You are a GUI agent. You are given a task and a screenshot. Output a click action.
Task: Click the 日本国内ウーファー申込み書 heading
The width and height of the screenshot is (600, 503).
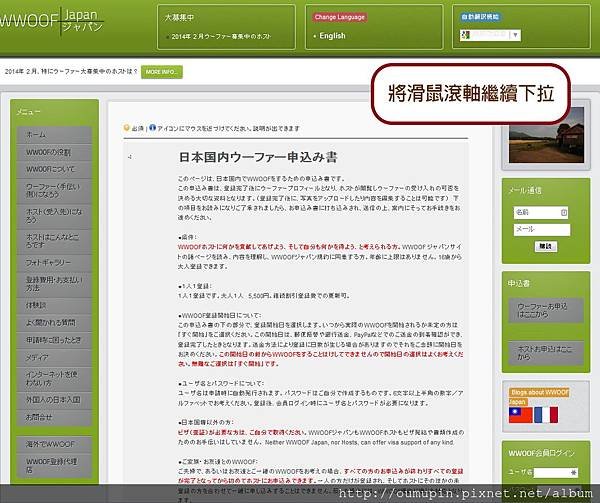258,157
